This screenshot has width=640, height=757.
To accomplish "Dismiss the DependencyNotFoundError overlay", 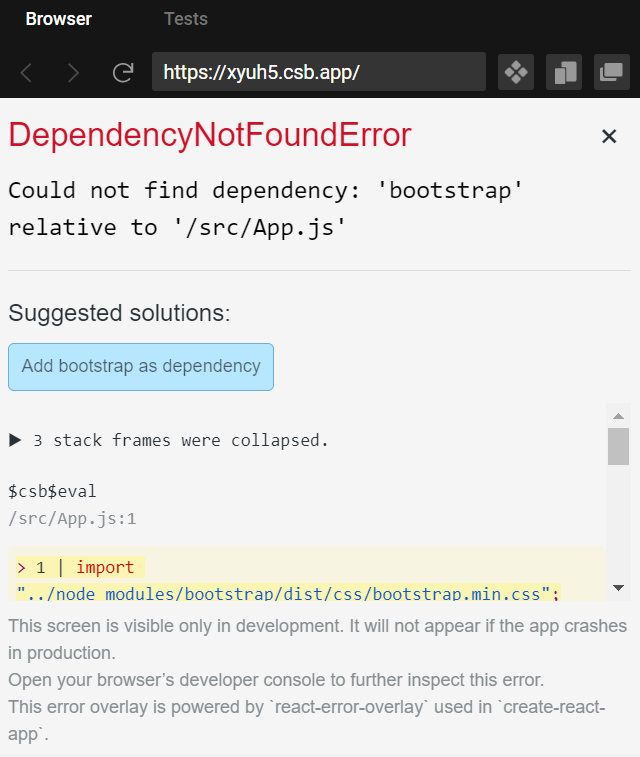I will click(x=609, y=137).
